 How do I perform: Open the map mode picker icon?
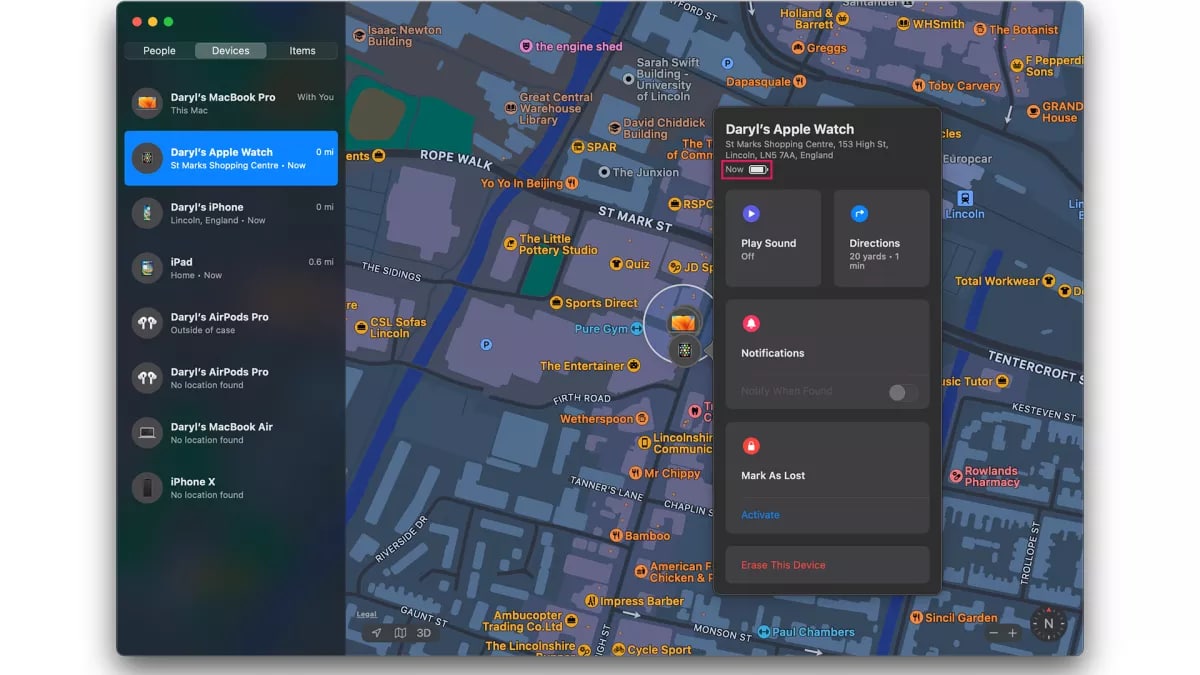point(400,633)
